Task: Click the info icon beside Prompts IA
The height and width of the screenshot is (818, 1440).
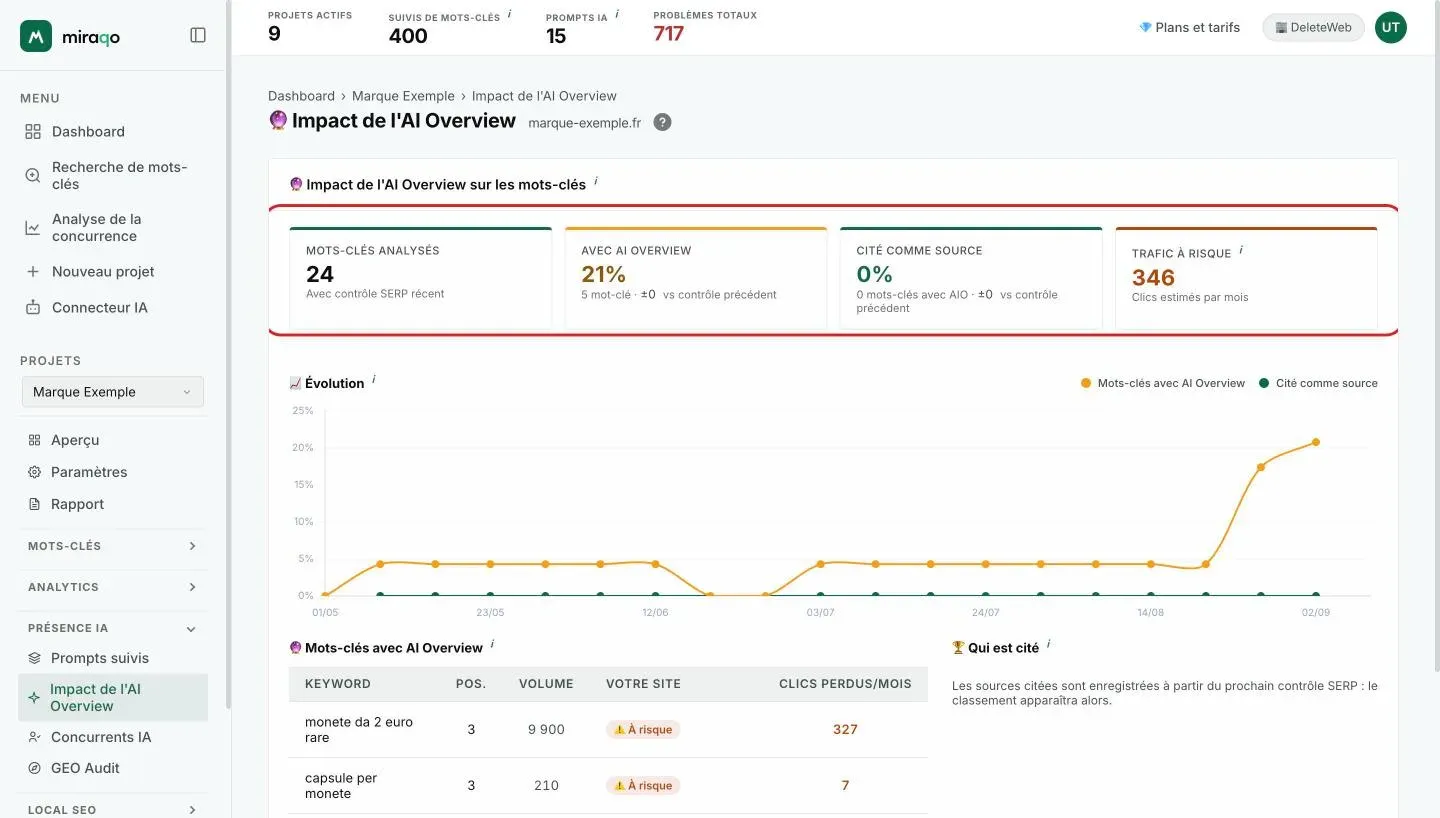Action: point(617,14)
